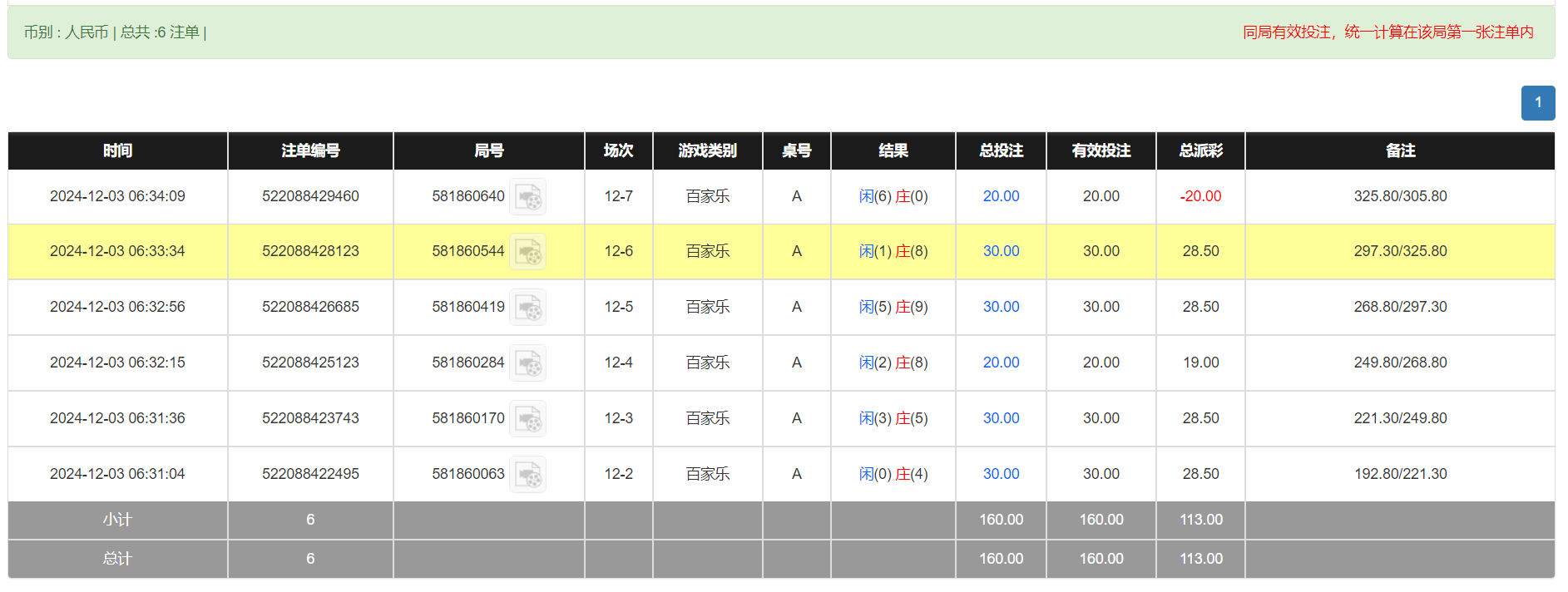The width and height of the screenshot is (1568, 592).
Task: Click the 时间 column header
Action: pos(117,150)
